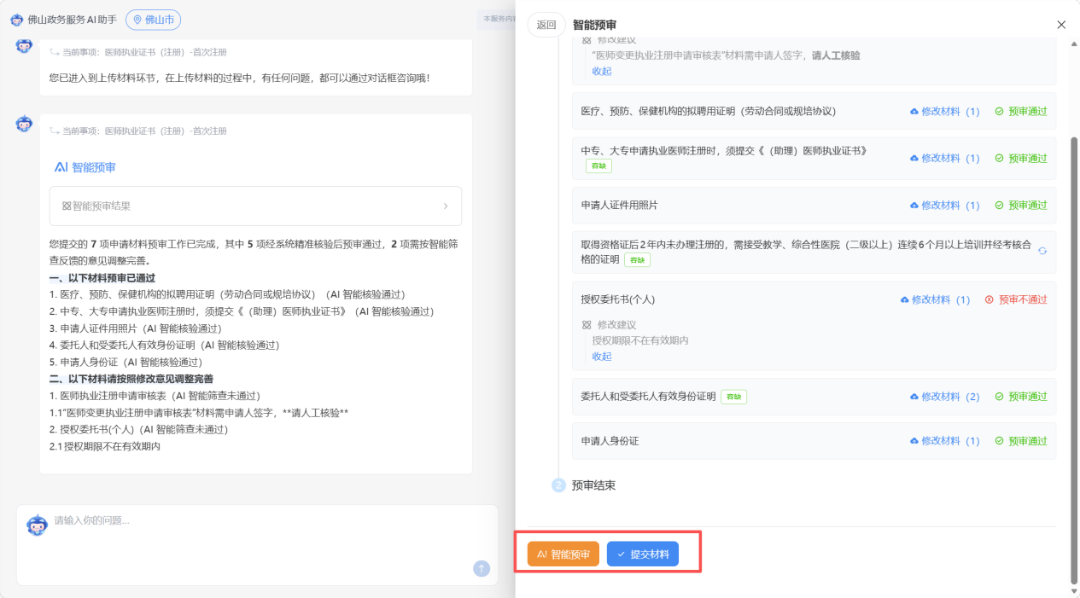Collapse 修改建议 under 授权委托书 with 收起
Viewport: 1080px width, 598px height.
coord(601,356)
